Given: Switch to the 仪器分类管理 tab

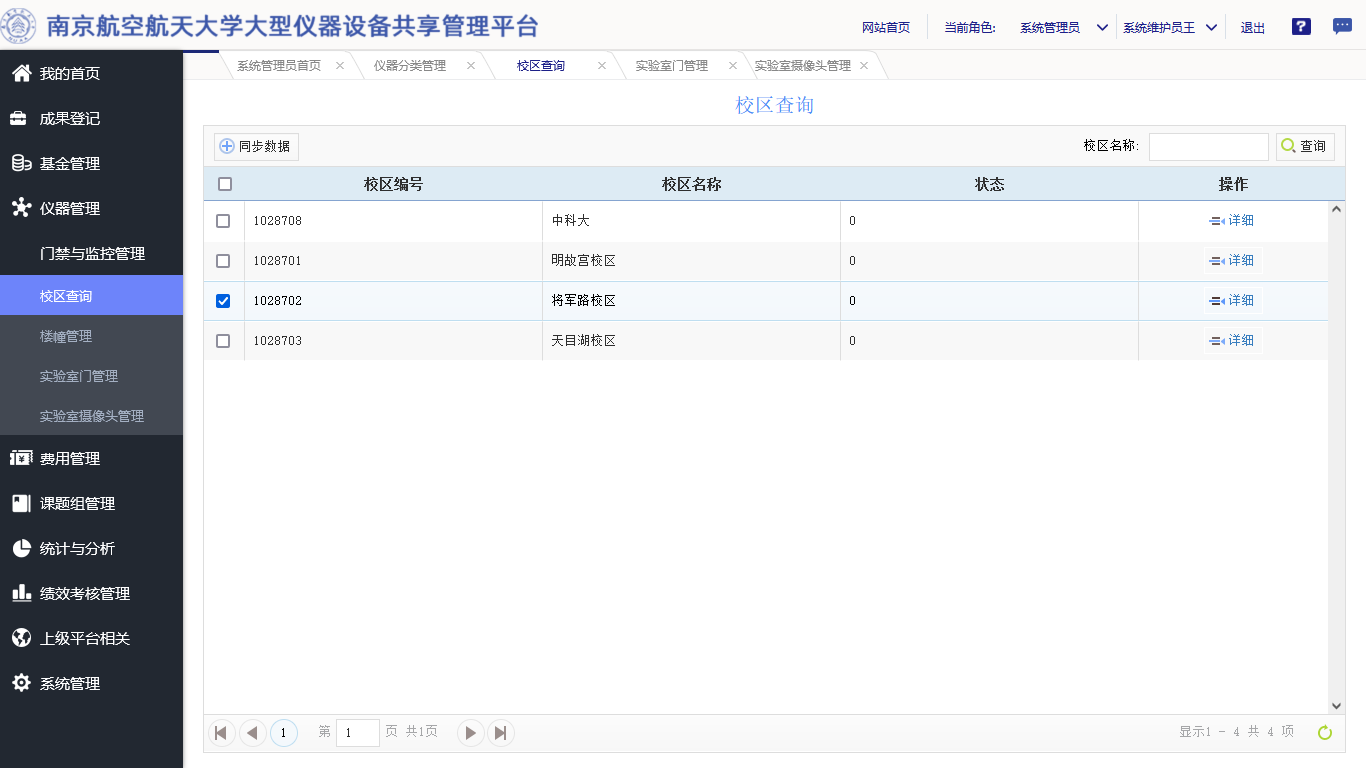Looking at the screenshot, I should click(410, 65).
